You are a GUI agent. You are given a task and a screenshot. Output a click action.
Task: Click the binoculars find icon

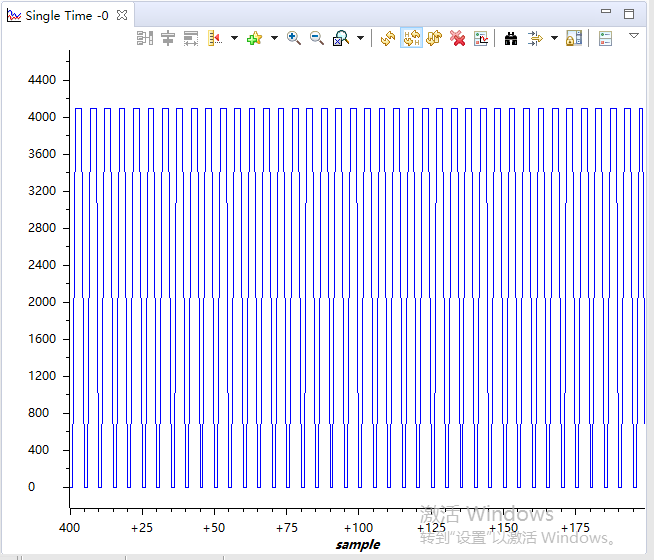(511, 38)
